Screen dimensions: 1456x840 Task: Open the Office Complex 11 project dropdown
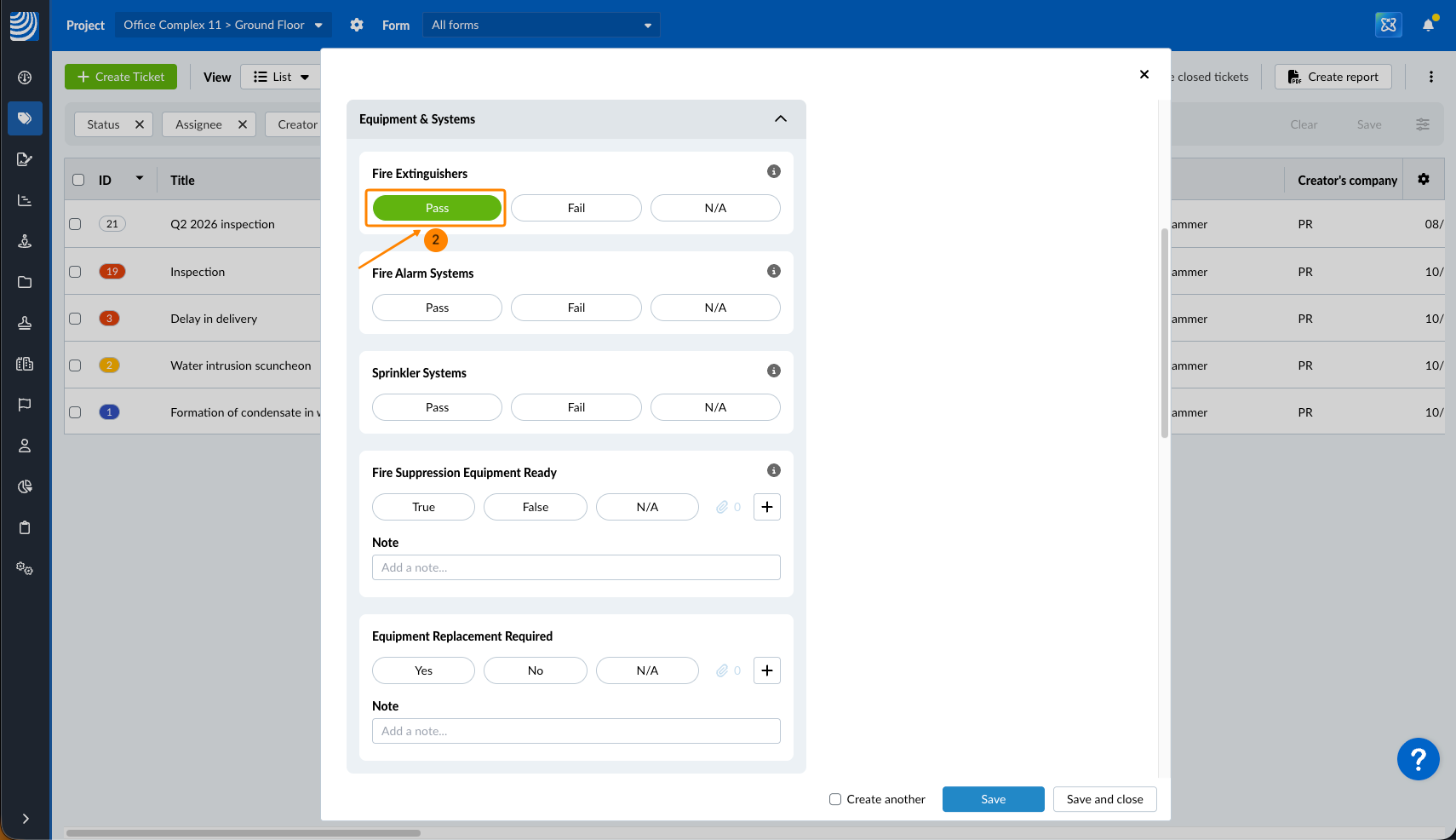[222, 25]
